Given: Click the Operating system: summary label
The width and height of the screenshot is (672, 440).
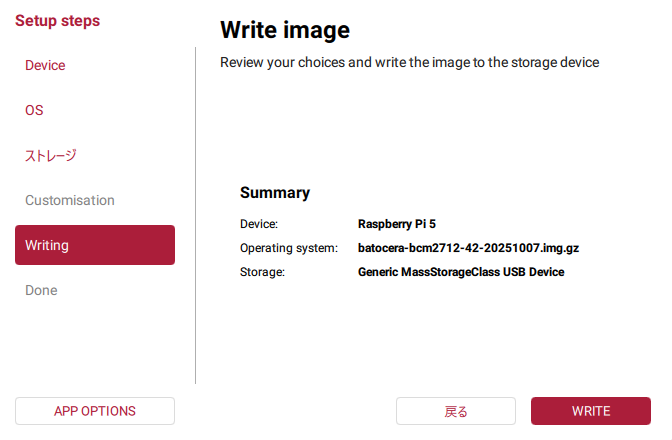Looking at the screenshot, I should tap(290, 248).
